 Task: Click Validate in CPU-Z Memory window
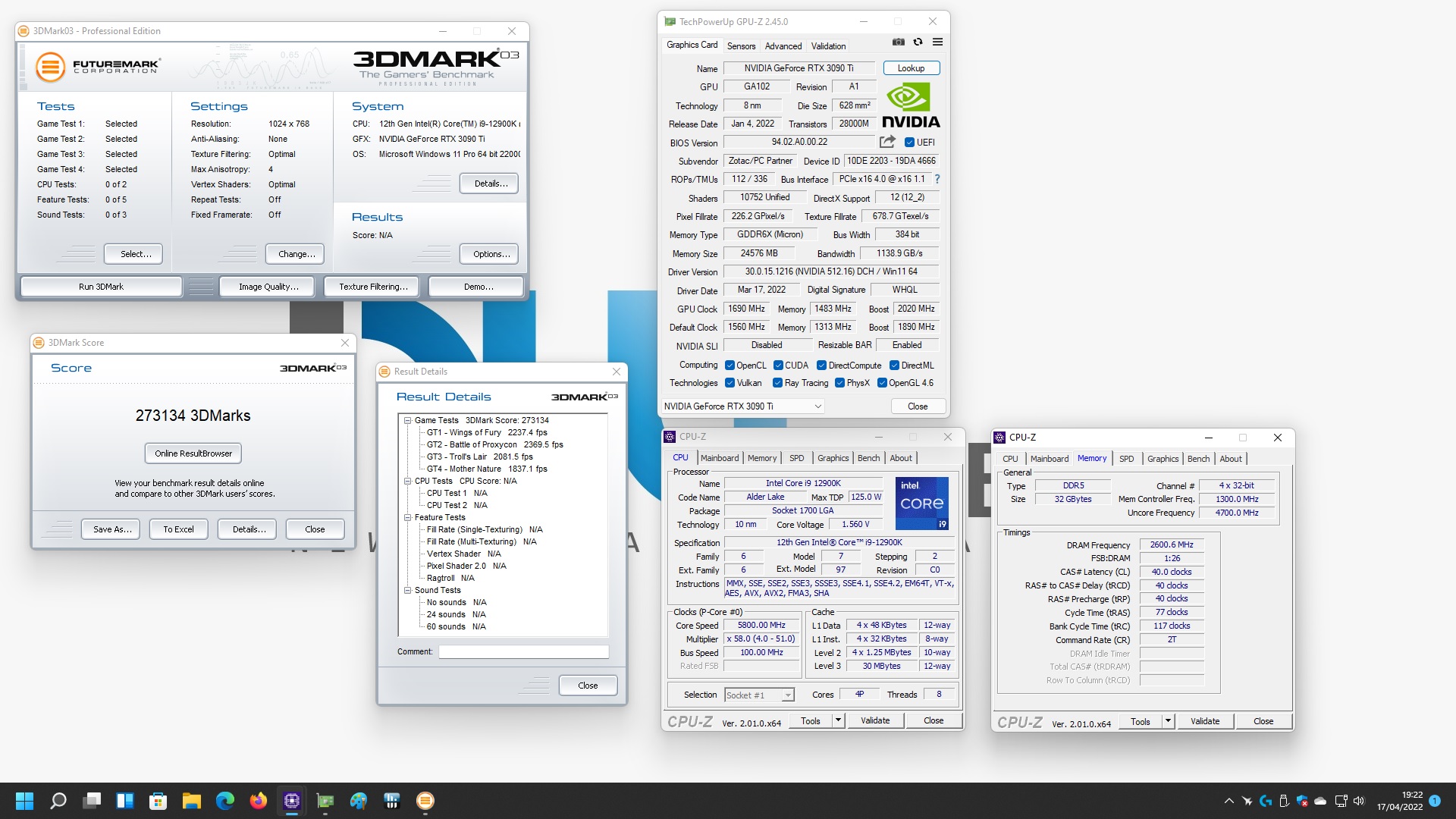click(1204, 721)
